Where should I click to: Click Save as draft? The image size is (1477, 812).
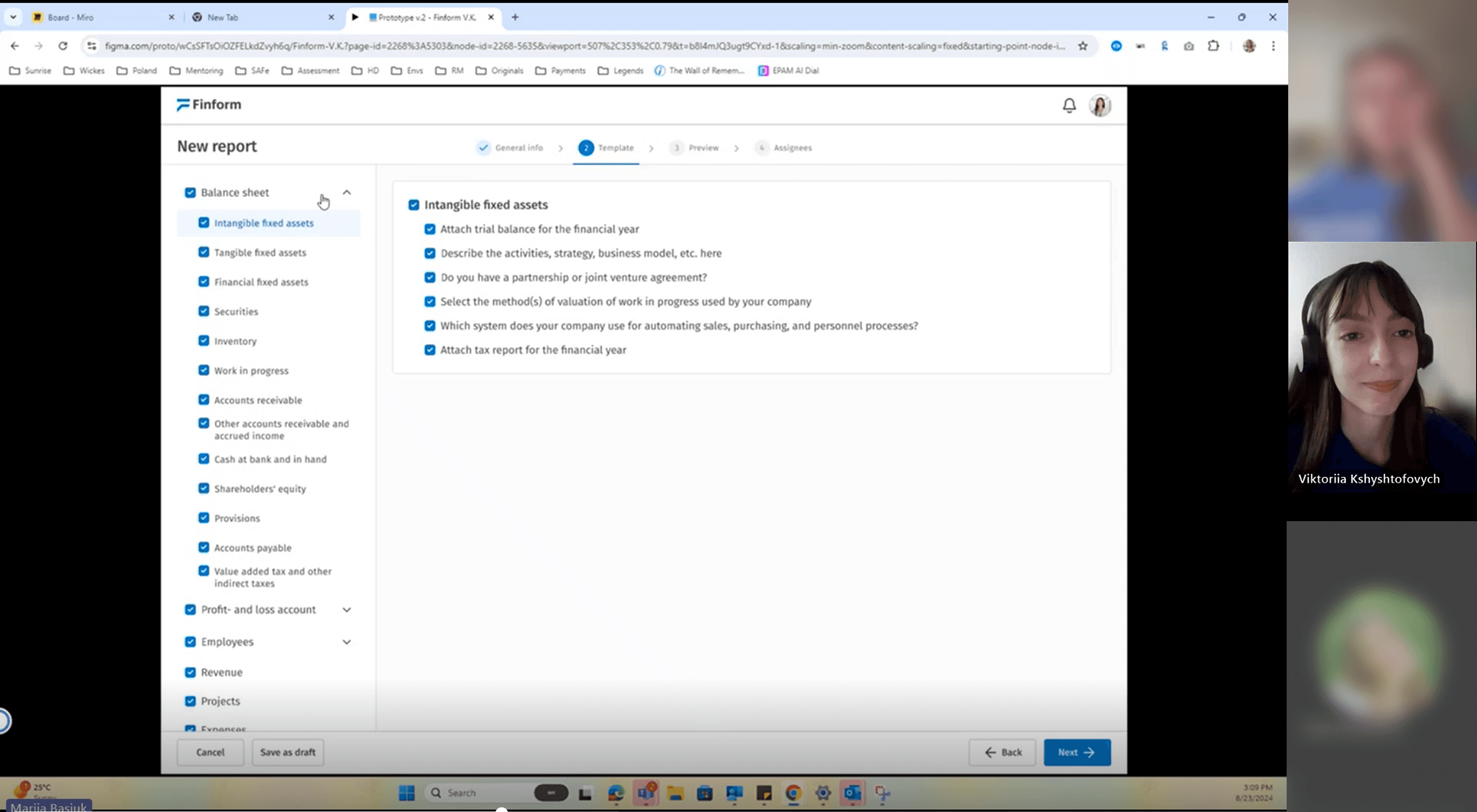click(x=287, y=752)
